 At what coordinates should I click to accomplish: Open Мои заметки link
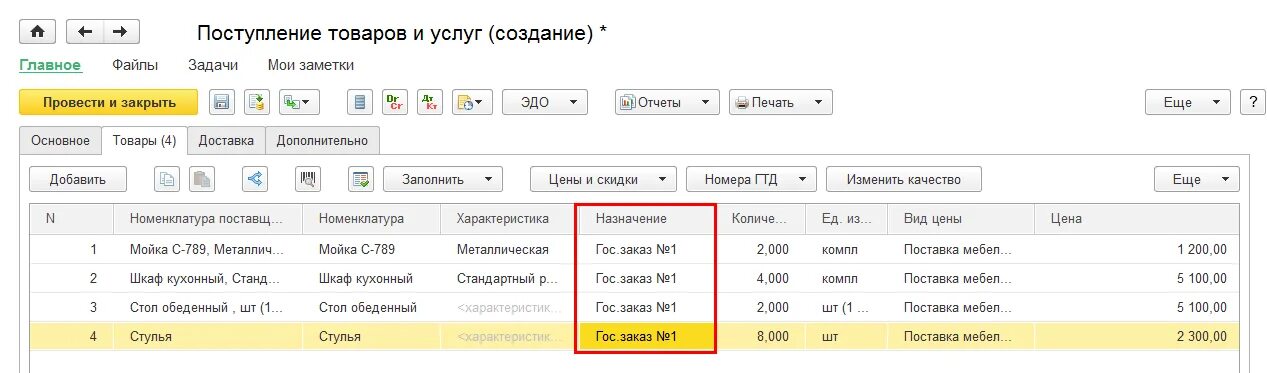tap(311, 65)
